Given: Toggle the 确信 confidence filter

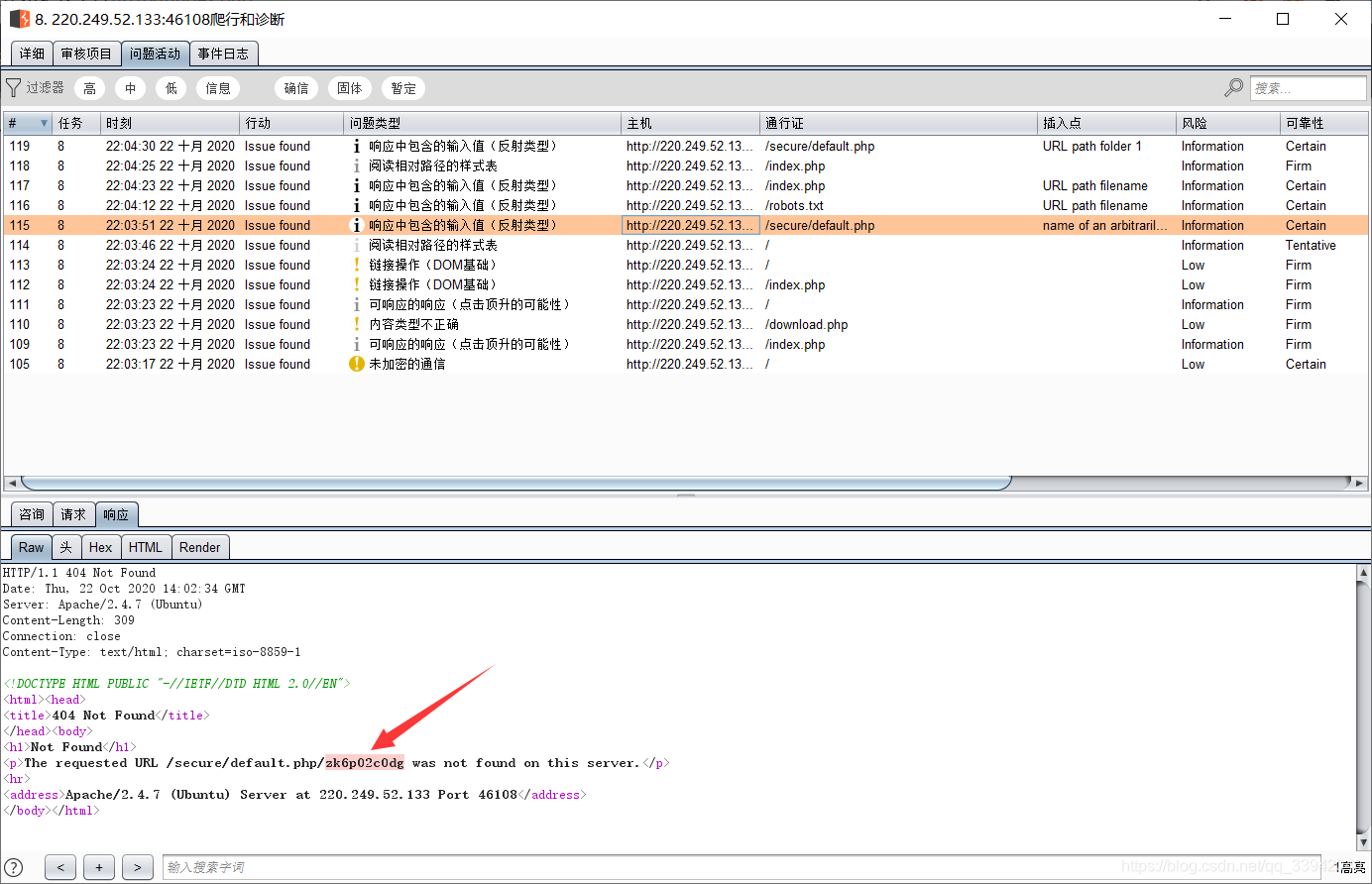Looking at the screenshot, I should pyautogui.click(x=296, y=88).
